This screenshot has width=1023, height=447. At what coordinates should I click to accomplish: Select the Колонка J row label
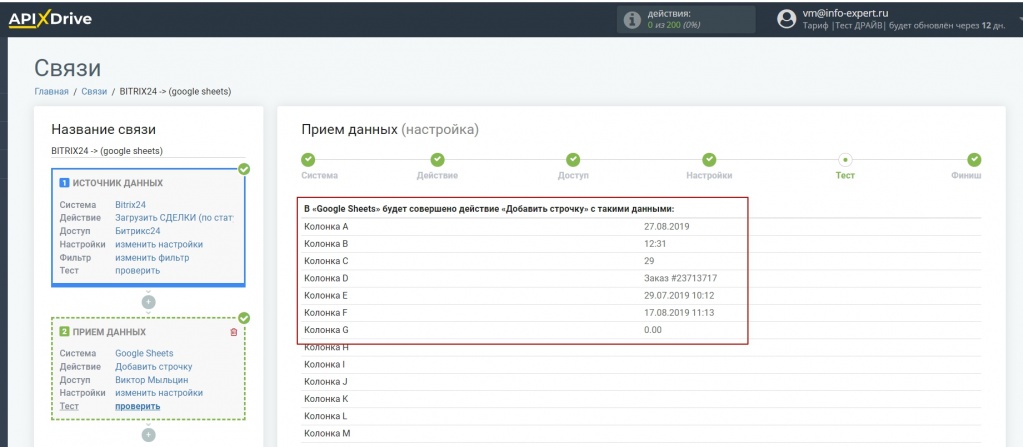click(x=326, y=381)
